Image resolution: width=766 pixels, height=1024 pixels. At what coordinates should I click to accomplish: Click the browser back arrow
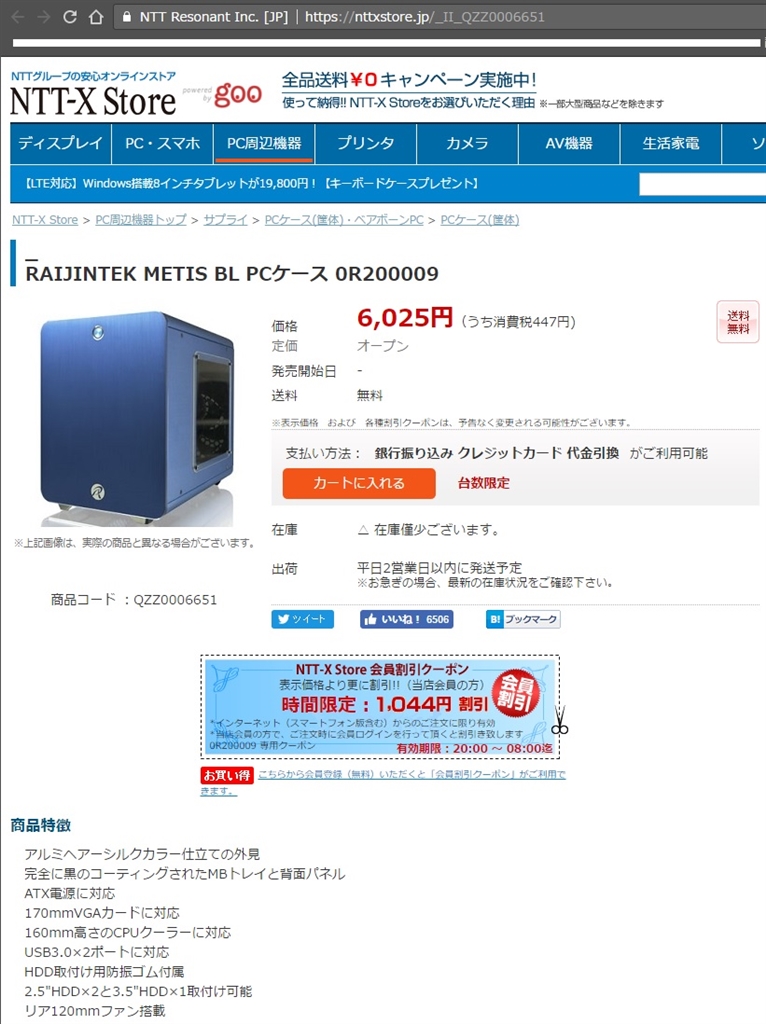(x=18, y=17)
